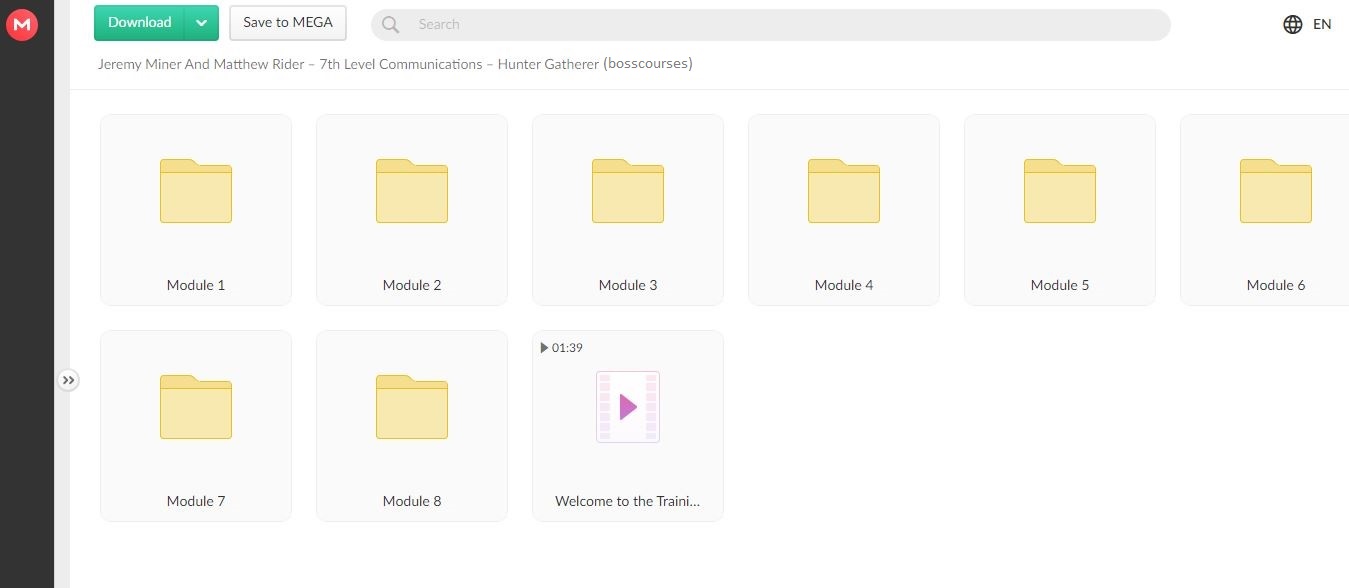Open the Module 2 folder icon
This screenshot has width=1349, height=588.
pos(412,191)
